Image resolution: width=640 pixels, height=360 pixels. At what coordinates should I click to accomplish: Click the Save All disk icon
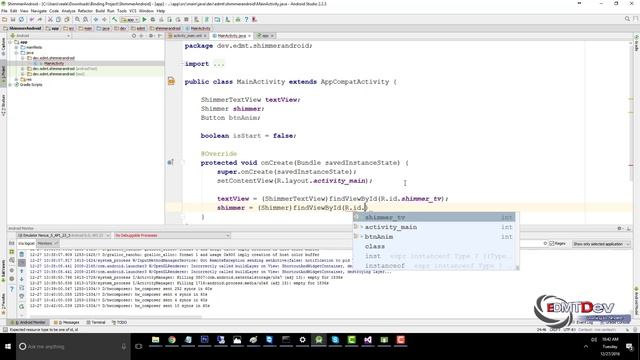(x=13, y=20)
